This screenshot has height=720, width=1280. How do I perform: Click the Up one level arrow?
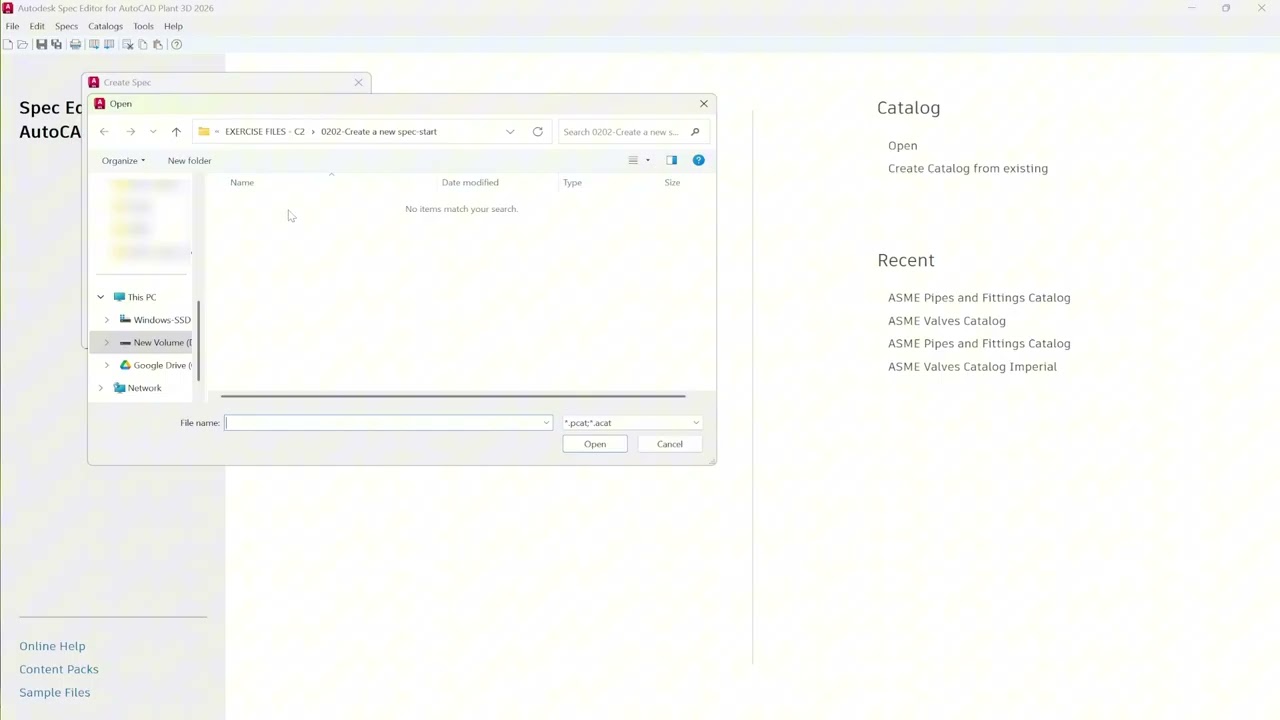coord(176,132)
